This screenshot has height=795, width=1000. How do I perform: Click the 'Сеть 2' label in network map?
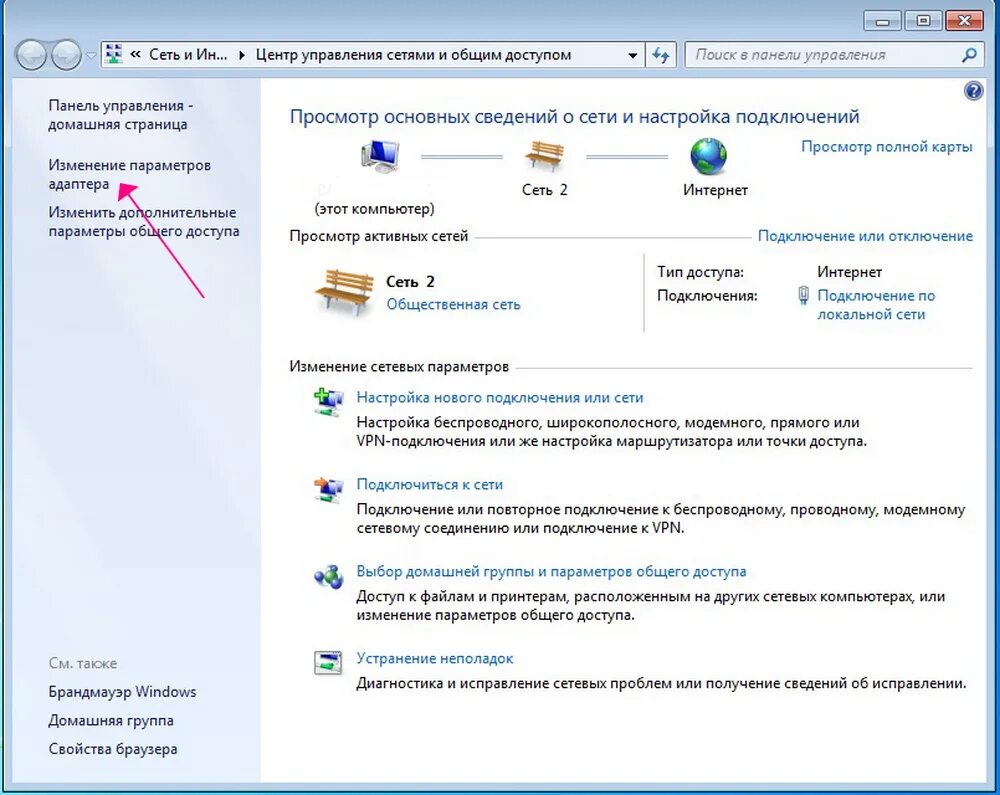(544, 190)
